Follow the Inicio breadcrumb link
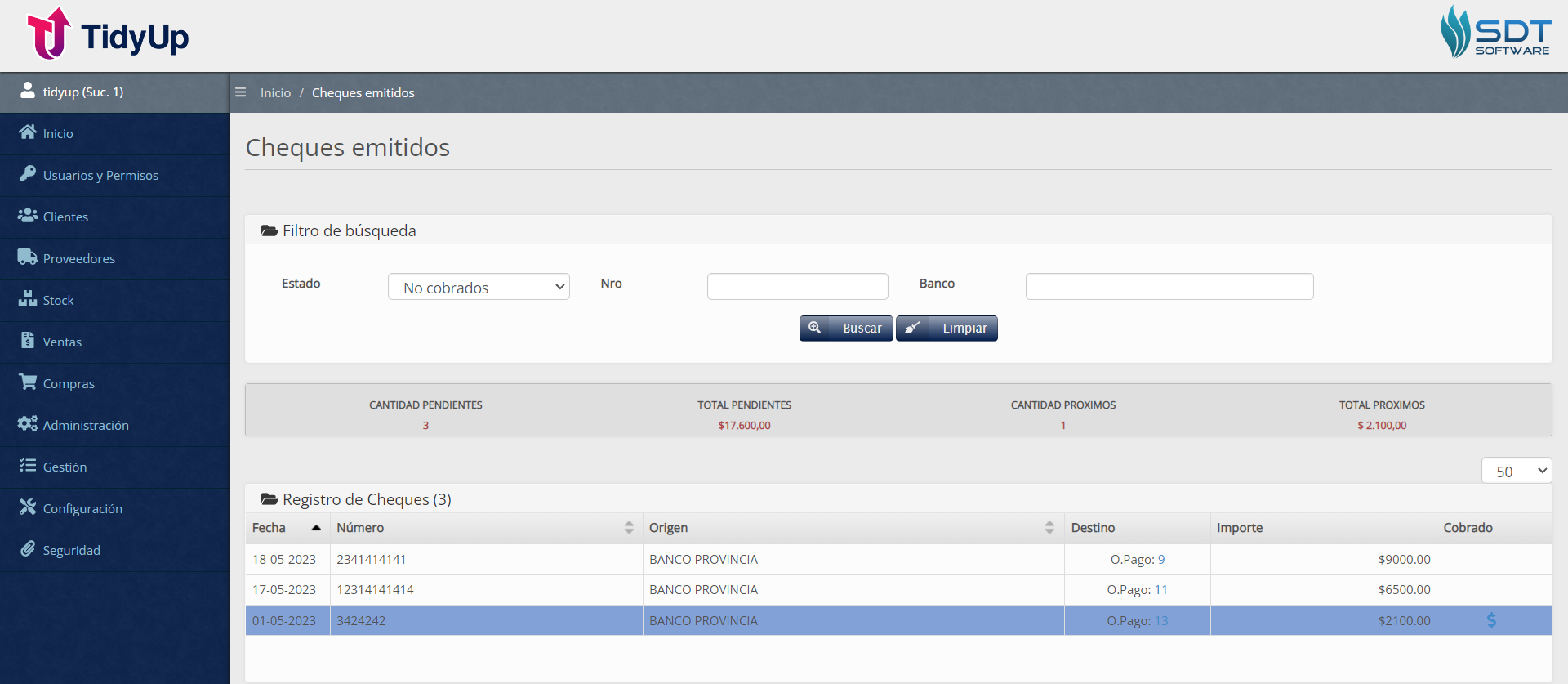The width and height of the screenshot is (1568, 684). tap(275, 92)
